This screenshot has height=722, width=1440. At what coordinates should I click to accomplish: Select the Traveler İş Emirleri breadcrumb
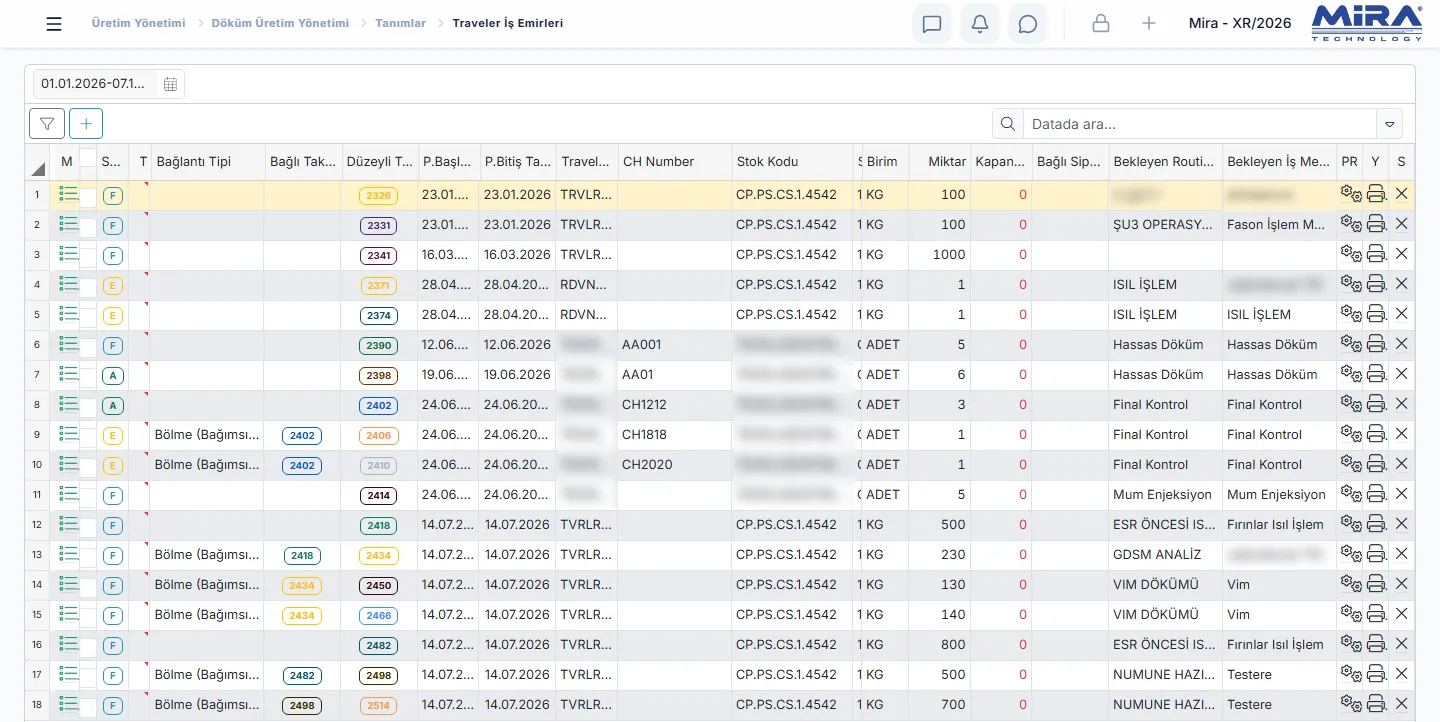[507, 23]
